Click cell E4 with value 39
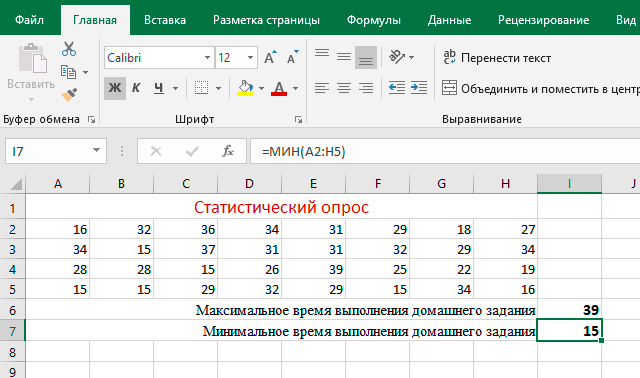Viewport: 640px width, 378px height. pyautogui.click(x=313, y=269)
